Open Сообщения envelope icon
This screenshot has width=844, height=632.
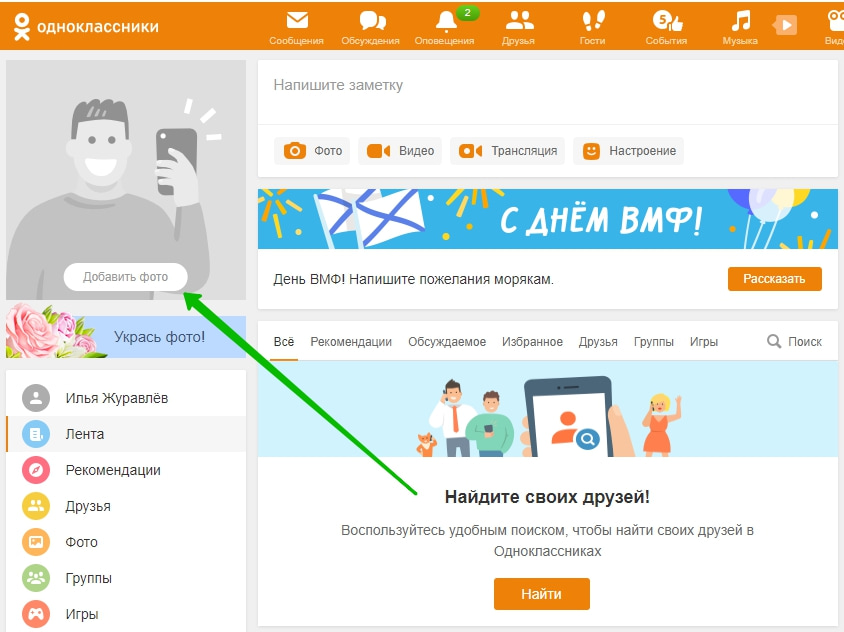pyautogui.click(x=297, y=20)
